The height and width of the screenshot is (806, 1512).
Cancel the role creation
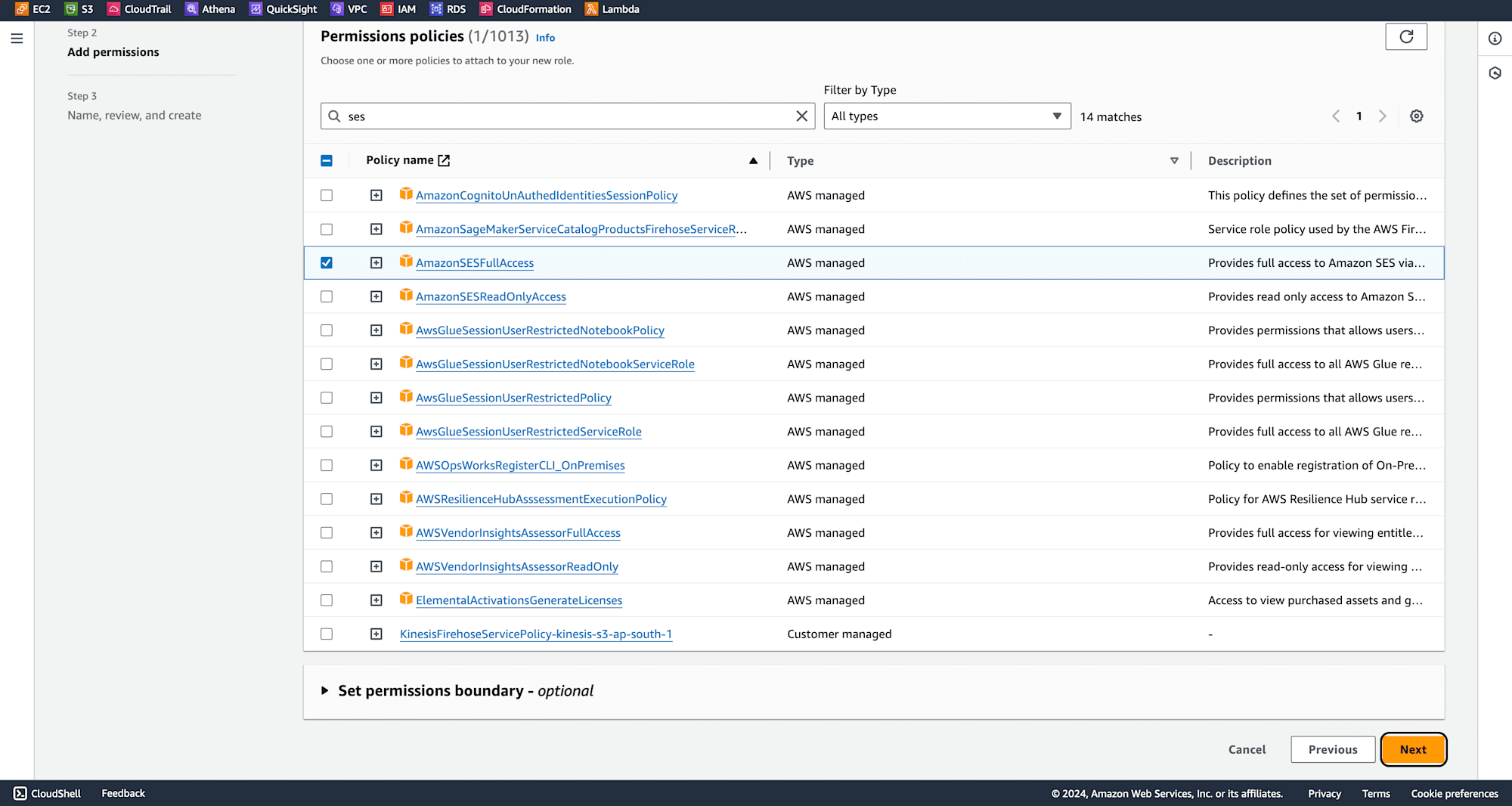pyautogui.click(x=1247, y=749)
